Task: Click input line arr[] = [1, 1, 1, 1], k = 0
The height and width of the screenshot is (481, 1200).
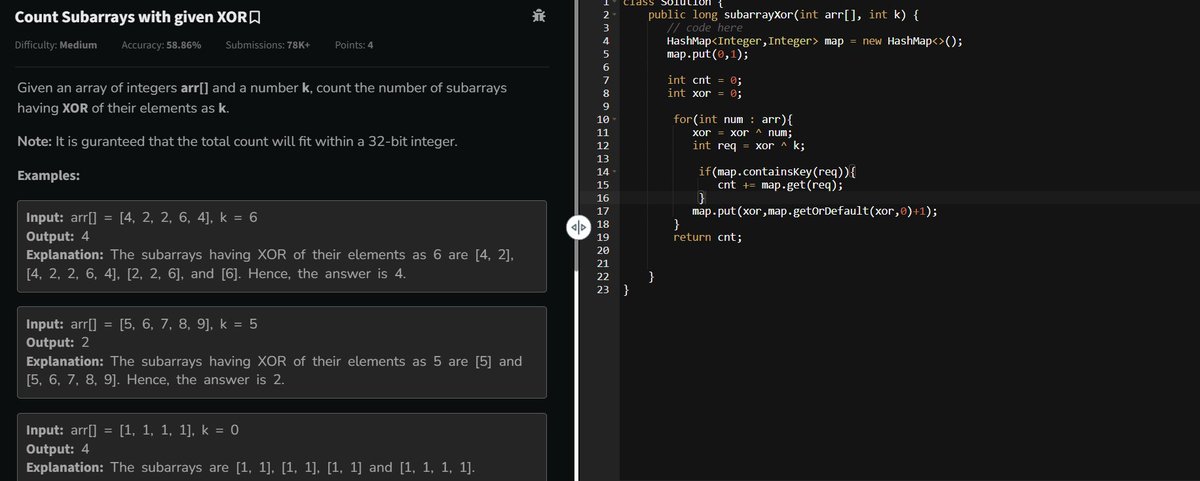Action: pos(132,430)
